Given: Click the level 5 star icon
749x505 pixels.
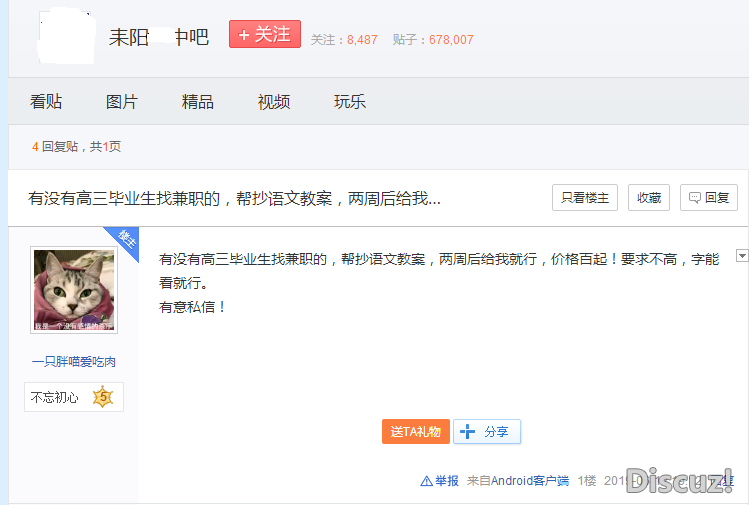Looking at the screenshot, I should click(103, 397).
